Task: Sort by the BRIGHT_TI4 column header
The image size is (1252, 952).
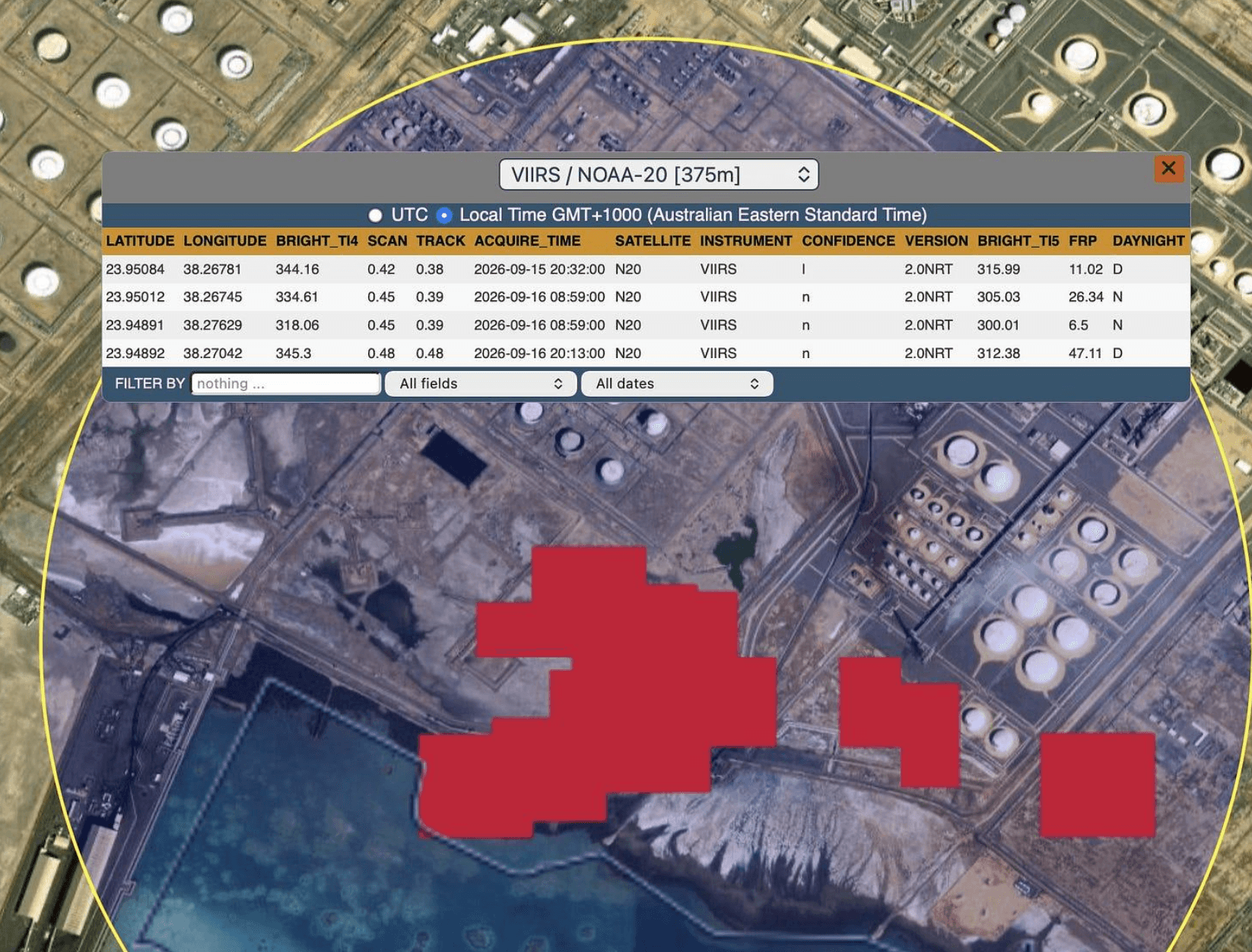Action: click(316, 241)
